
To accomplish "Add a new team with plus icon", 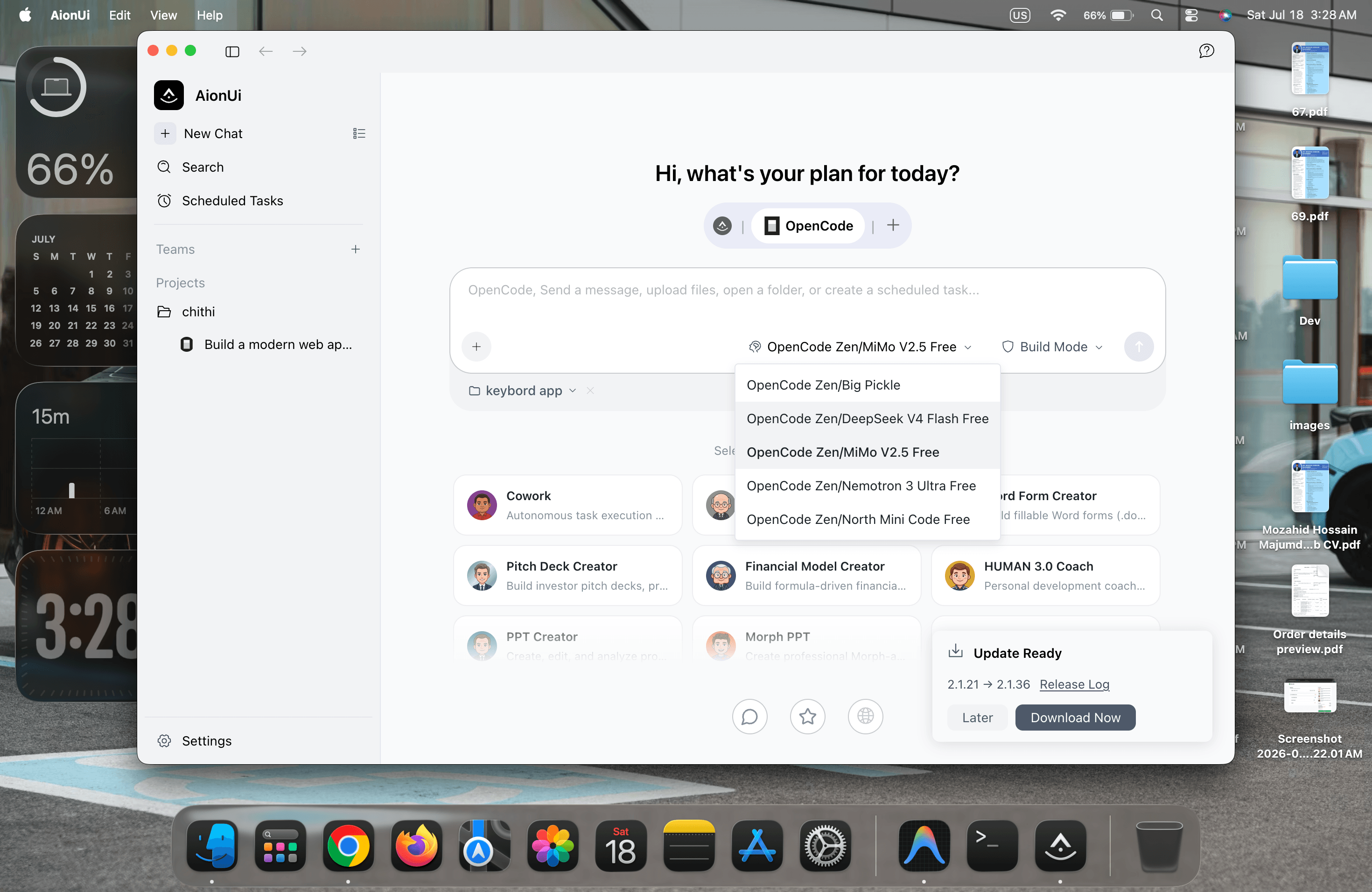I will pyautogui.click(x=356, y=249).
